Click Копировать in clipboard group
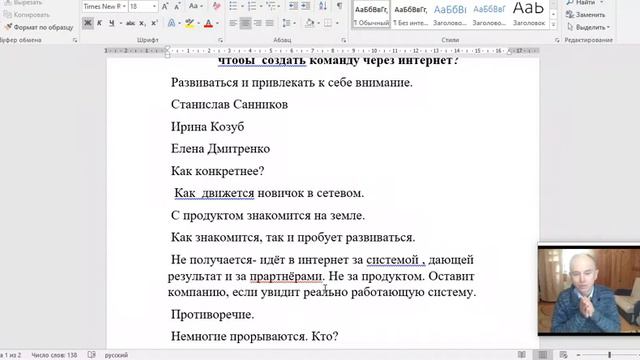640x360 pixels. pyautogui.click(x=27, y=15)
